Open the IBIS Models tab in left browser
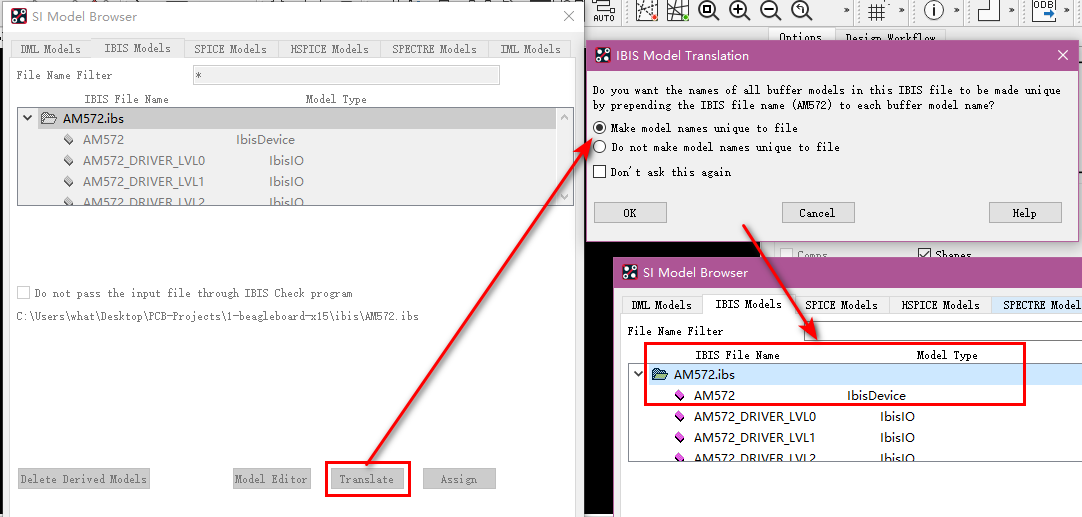The image size is (1082, 517). coord(137,48)
